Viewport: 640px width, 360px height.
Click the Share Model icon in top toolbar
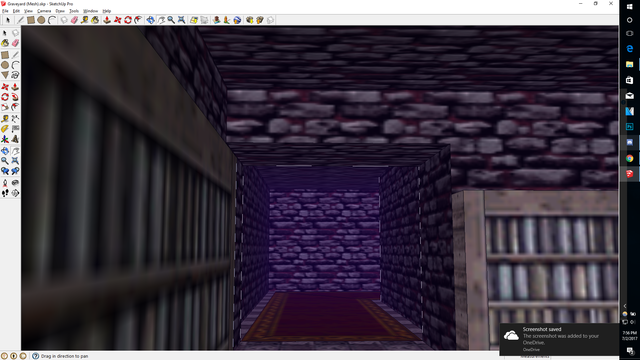[x=260, y=20]
